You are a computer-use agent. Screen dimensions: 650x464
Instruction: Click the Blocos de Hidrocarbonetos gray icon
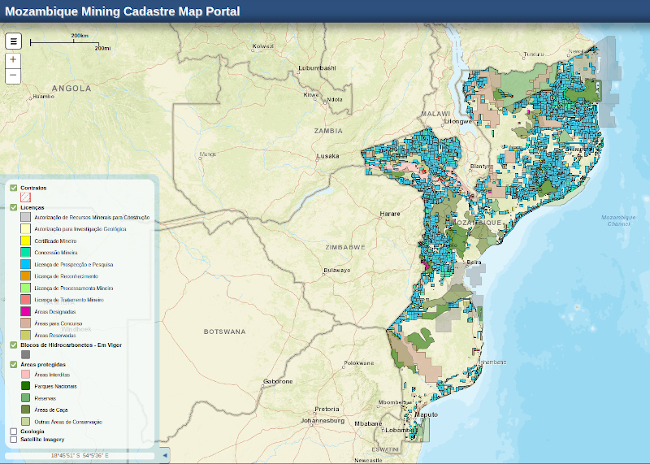click(25, 354)
